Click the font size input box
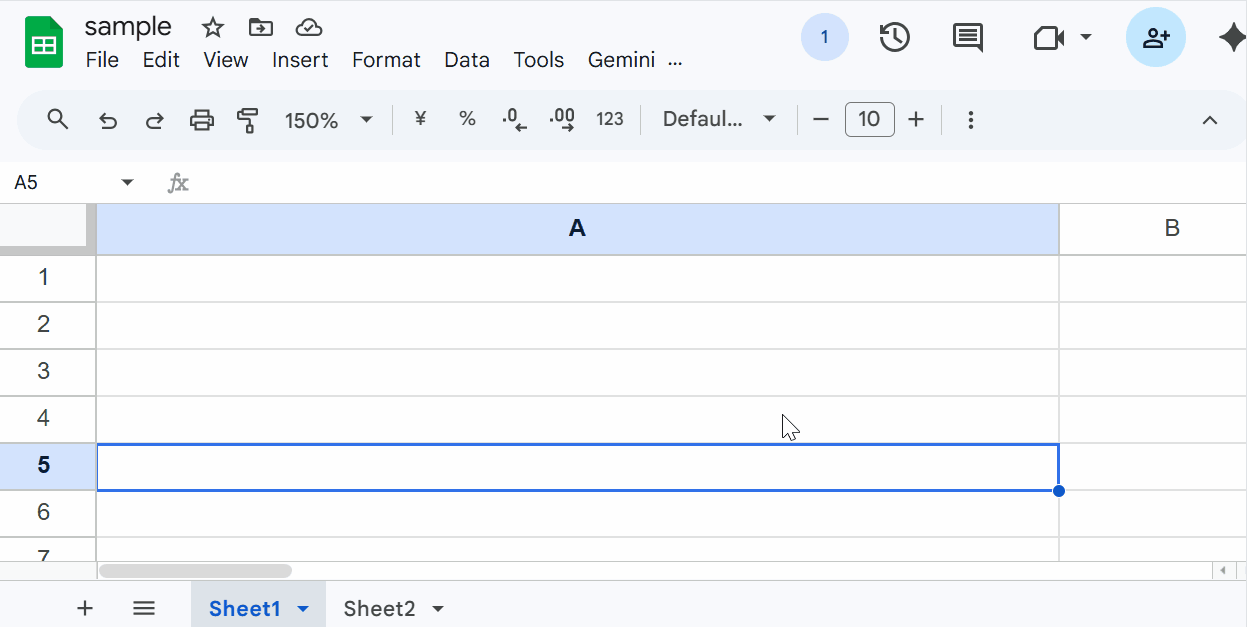 [x=869, y=120]
